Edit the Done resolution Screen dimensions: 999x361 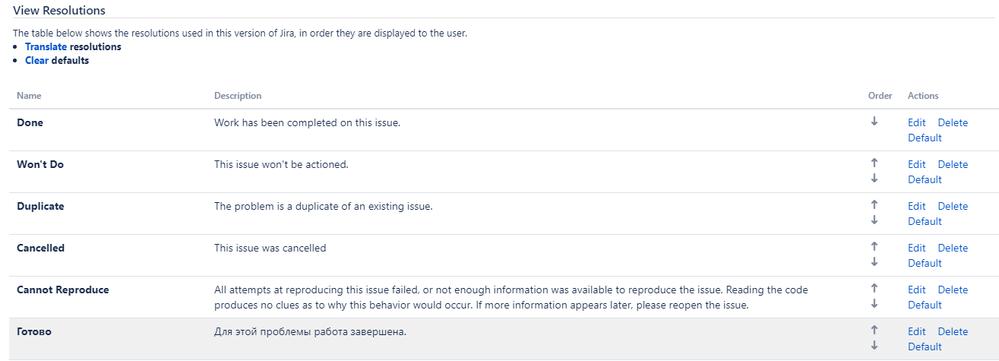tap(916, 122)
